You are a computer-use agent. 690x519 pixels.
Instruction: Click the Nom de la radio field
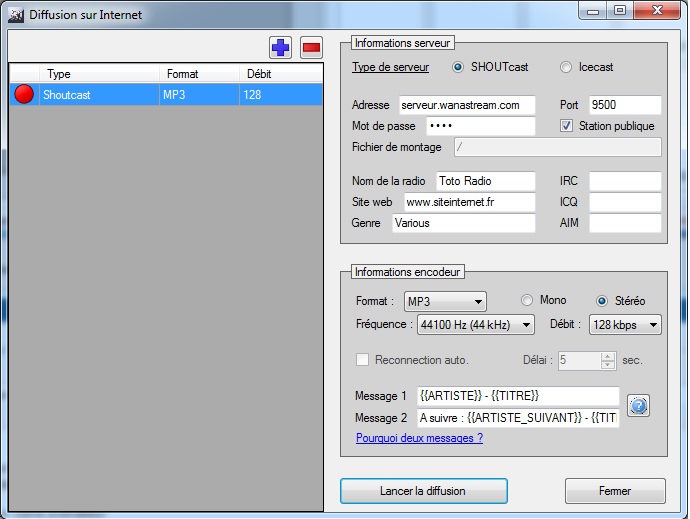pos(484,181)
